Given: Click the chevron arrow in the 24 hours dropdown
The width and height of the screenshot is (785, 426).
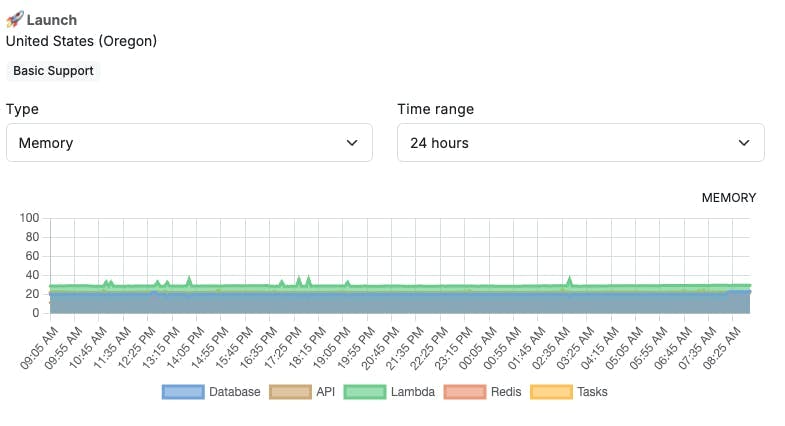Looking at the screenshot, I should tap(744, 143).
